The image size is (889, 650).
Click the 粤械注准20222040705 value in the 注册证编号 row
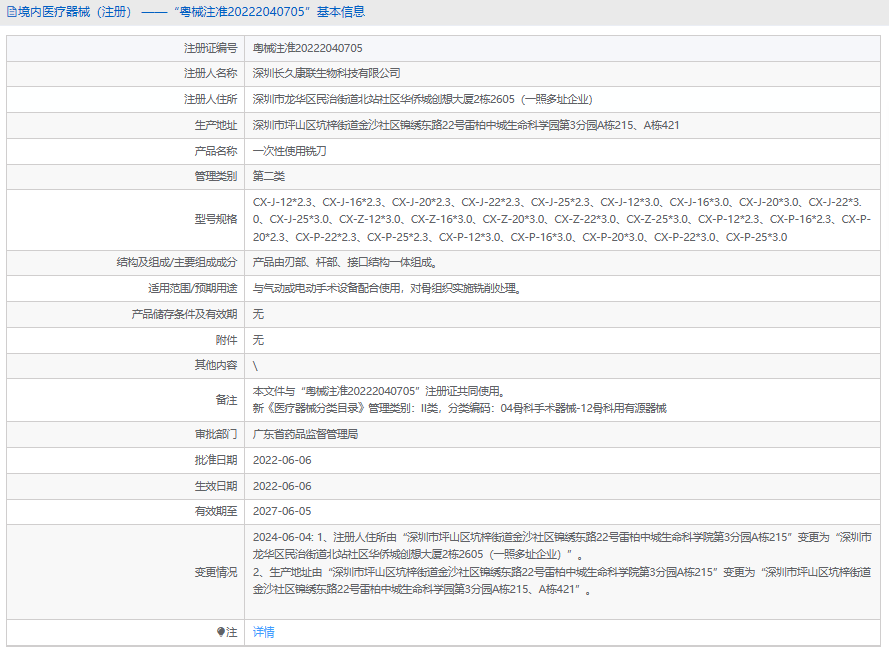point(308,48)
